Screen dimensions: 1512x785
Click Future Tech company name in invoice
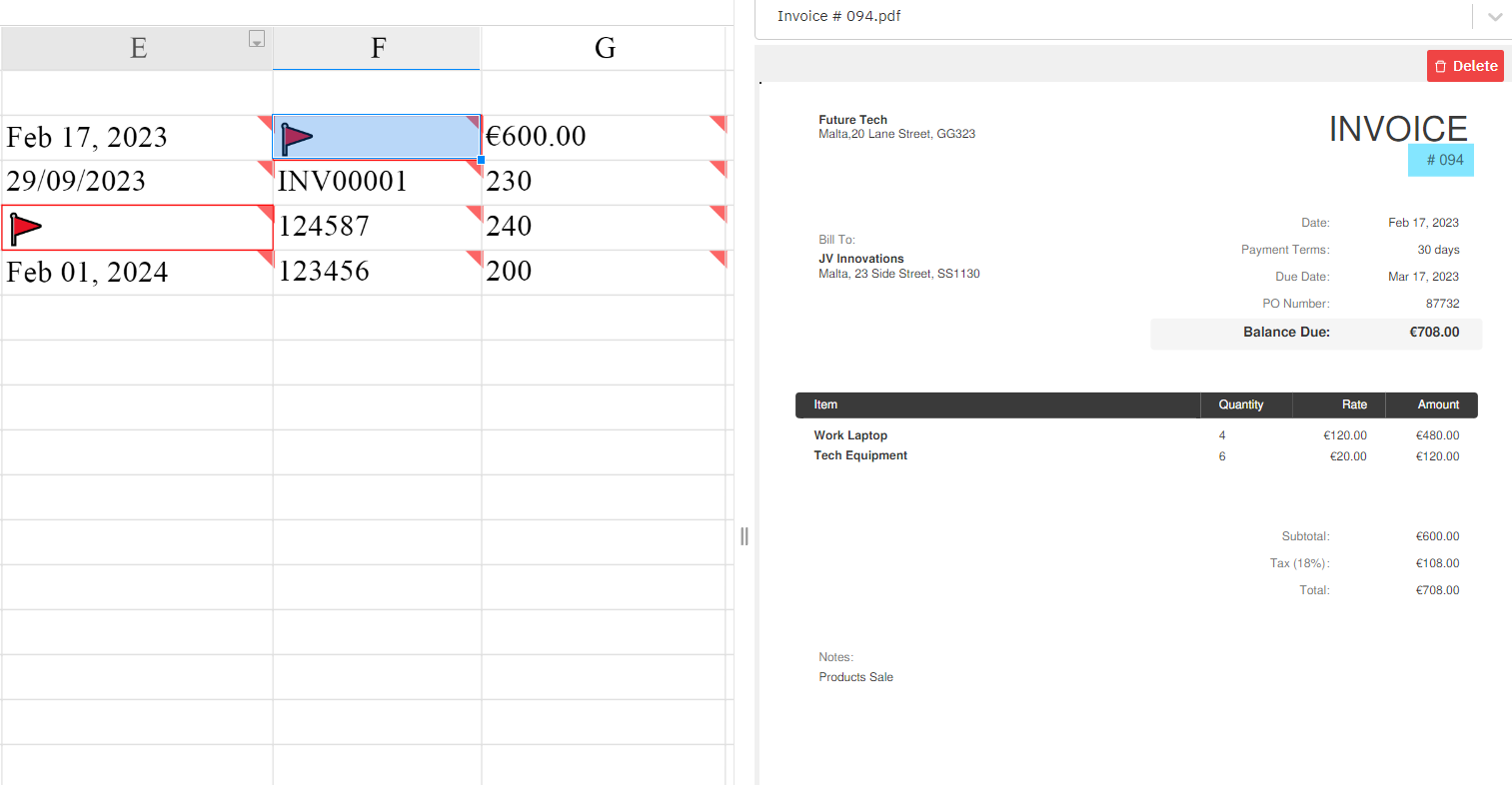pyautogui.click(x=852, y=120)
